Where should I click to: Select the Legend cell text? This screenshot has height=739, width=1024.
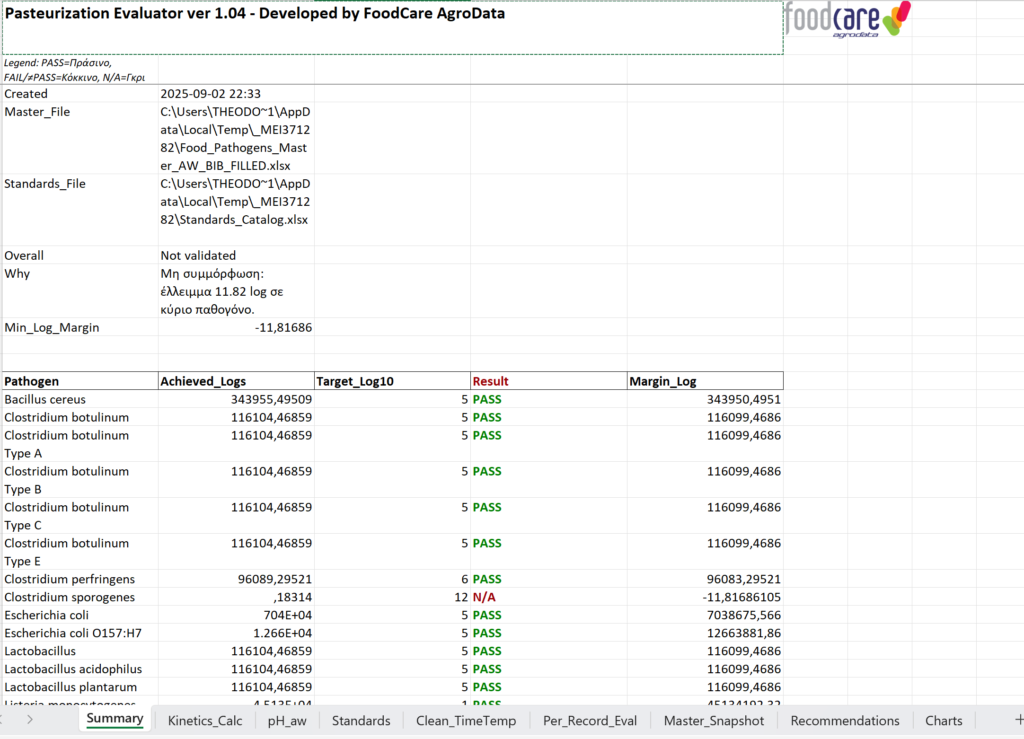80,70
